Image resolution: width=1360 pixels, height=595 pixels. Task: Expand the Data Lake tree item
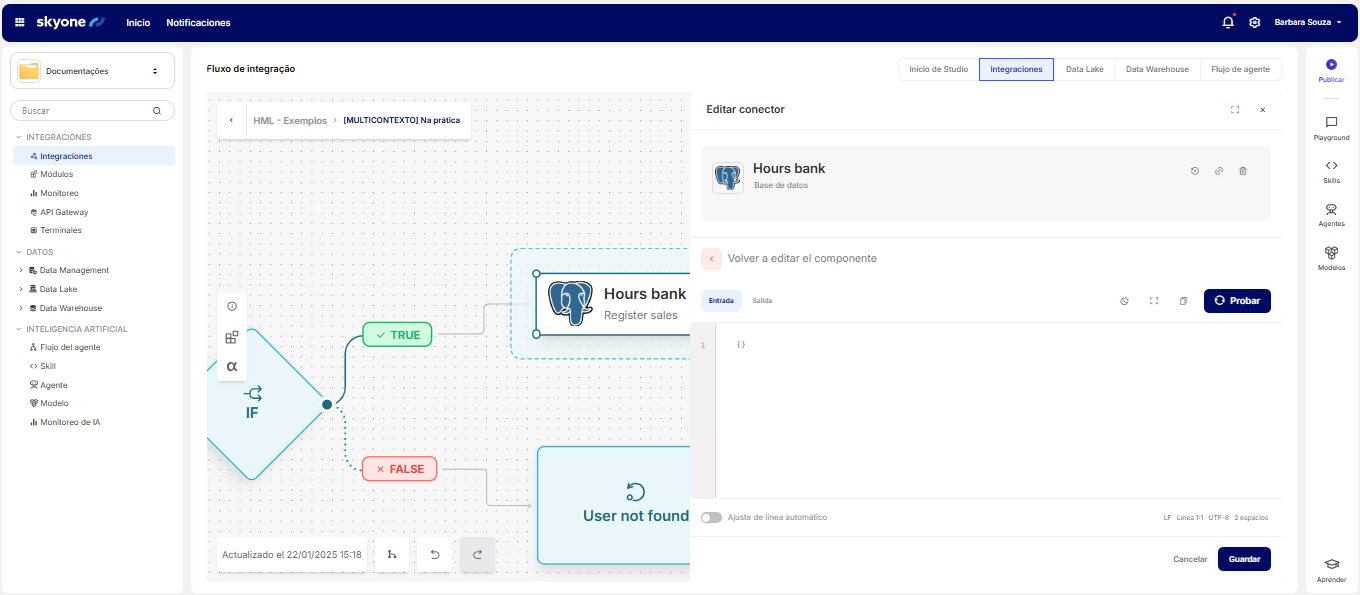pyautogui.click(x=21, y=289)
